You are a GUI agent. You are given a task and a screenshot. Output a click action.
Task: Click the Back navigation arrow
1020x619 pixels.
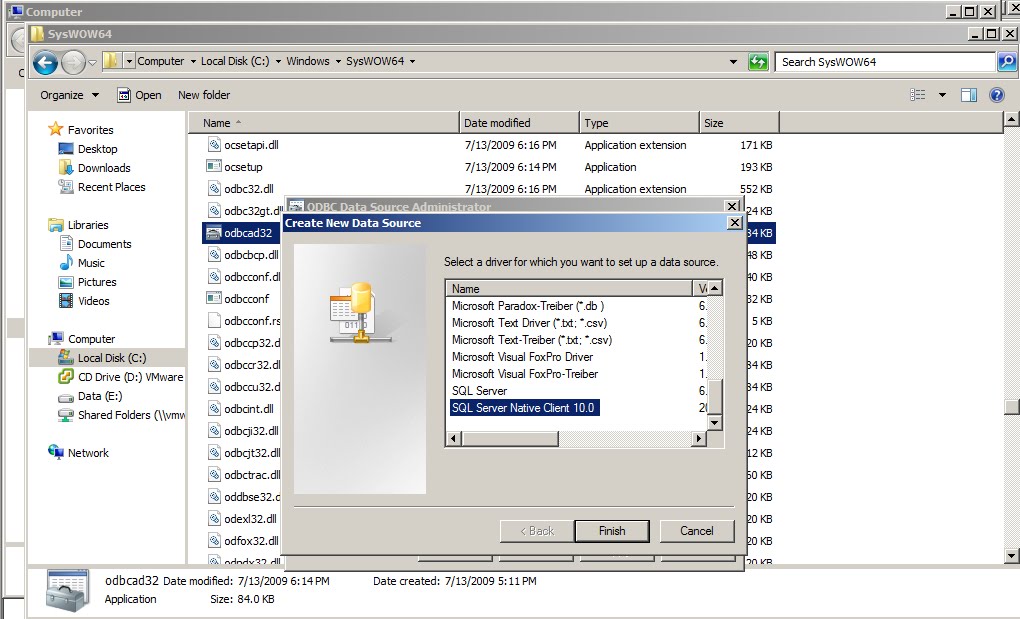(x=45, y=62)
